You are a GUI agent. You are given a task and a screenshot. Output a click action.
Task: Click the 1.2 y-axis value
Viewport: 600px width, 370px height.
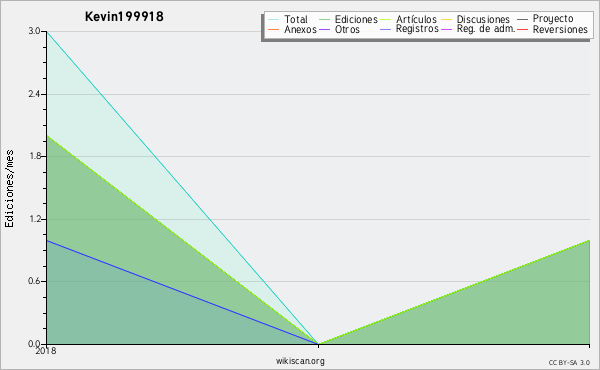tap(34, 219)
